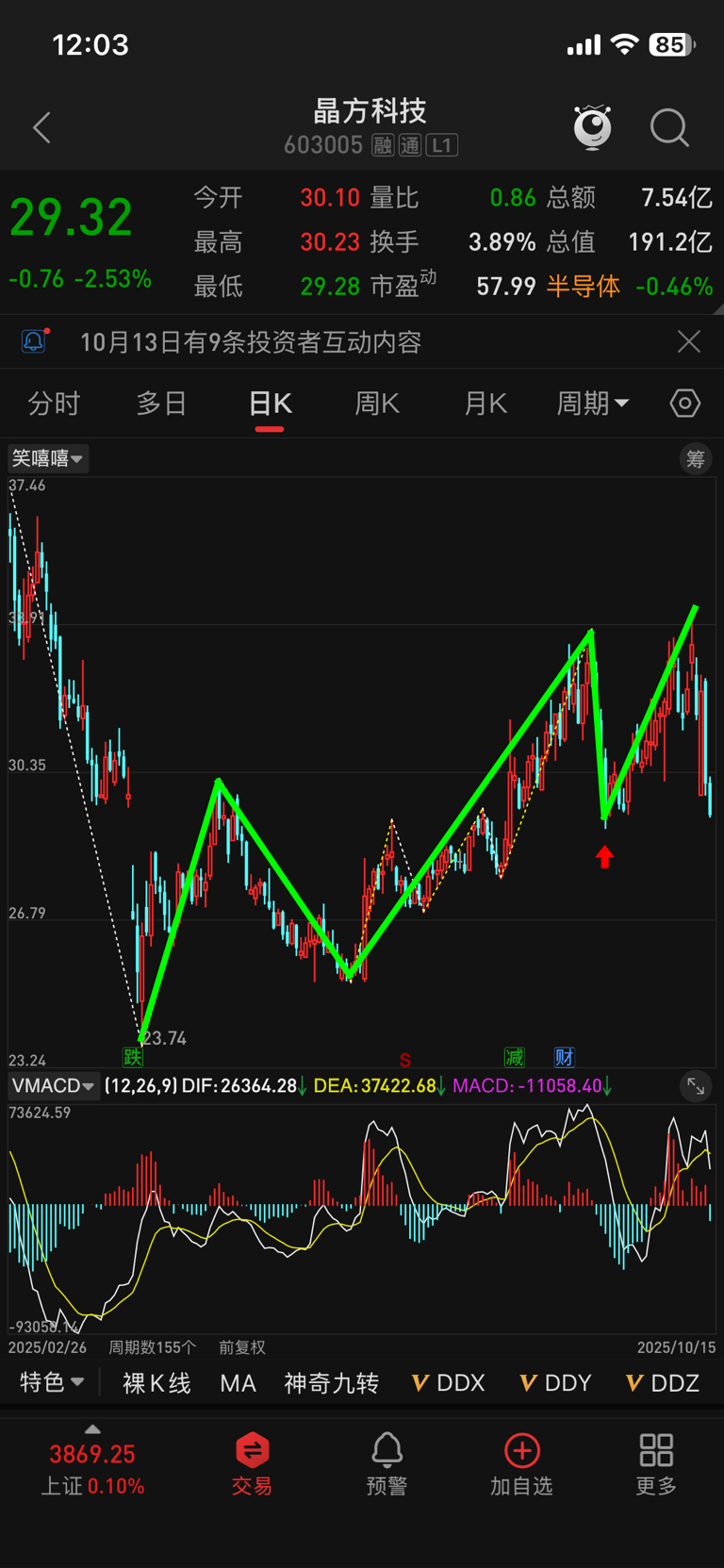
Task: Tap the 总值 191.2亿 value
Action: tap(670, 241)
